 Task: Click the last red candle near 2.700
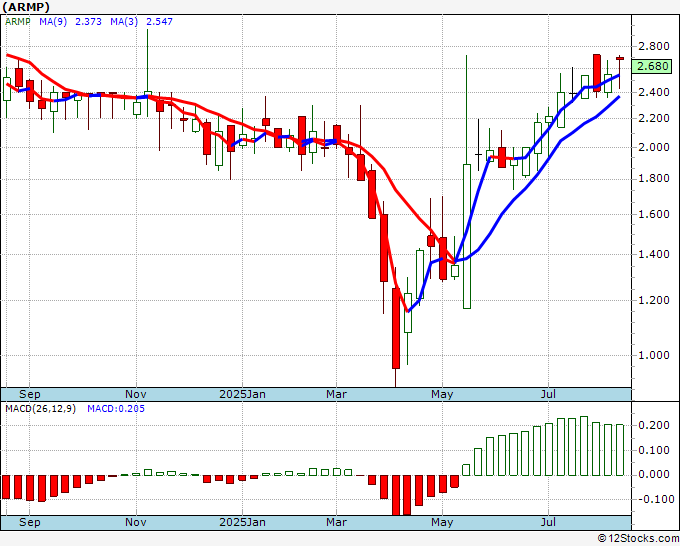620,58
